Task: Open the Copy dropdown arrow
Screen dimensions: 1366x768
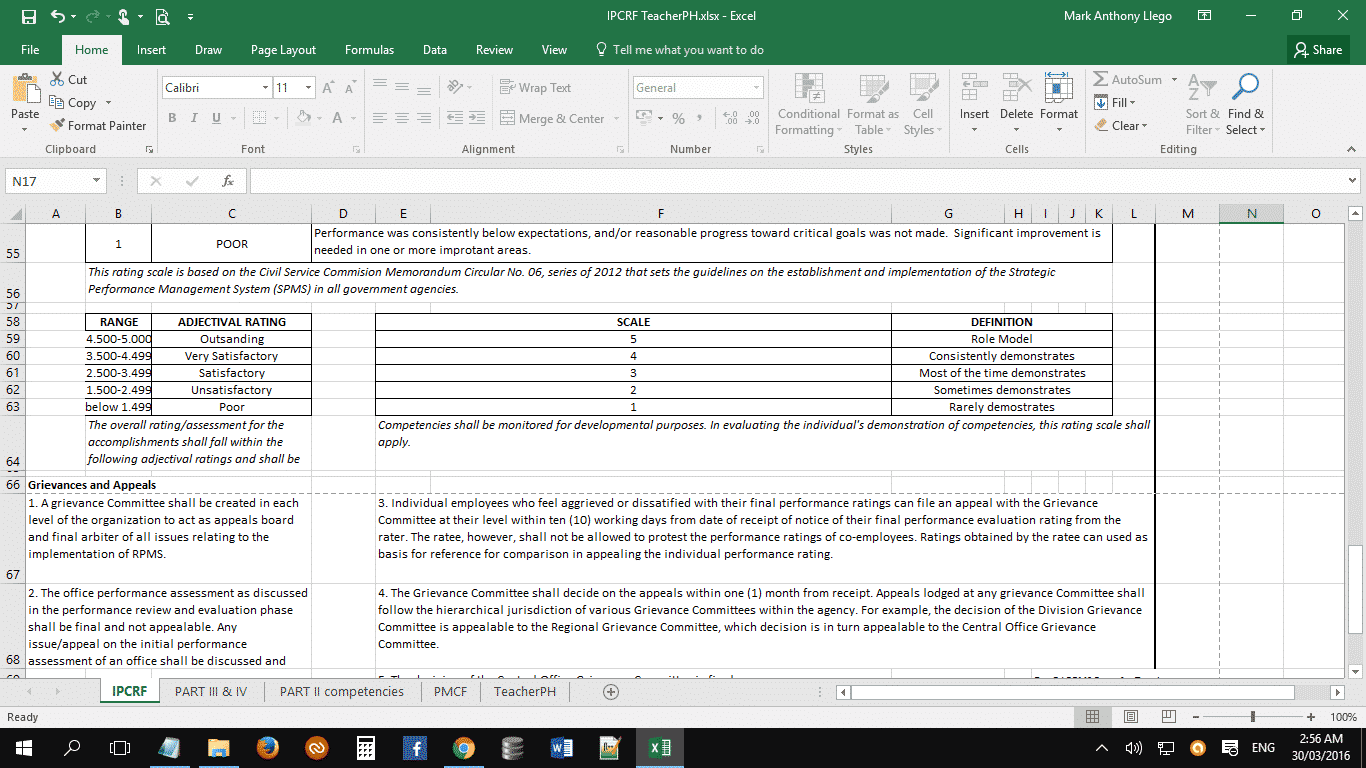Action: pos(108,103)
